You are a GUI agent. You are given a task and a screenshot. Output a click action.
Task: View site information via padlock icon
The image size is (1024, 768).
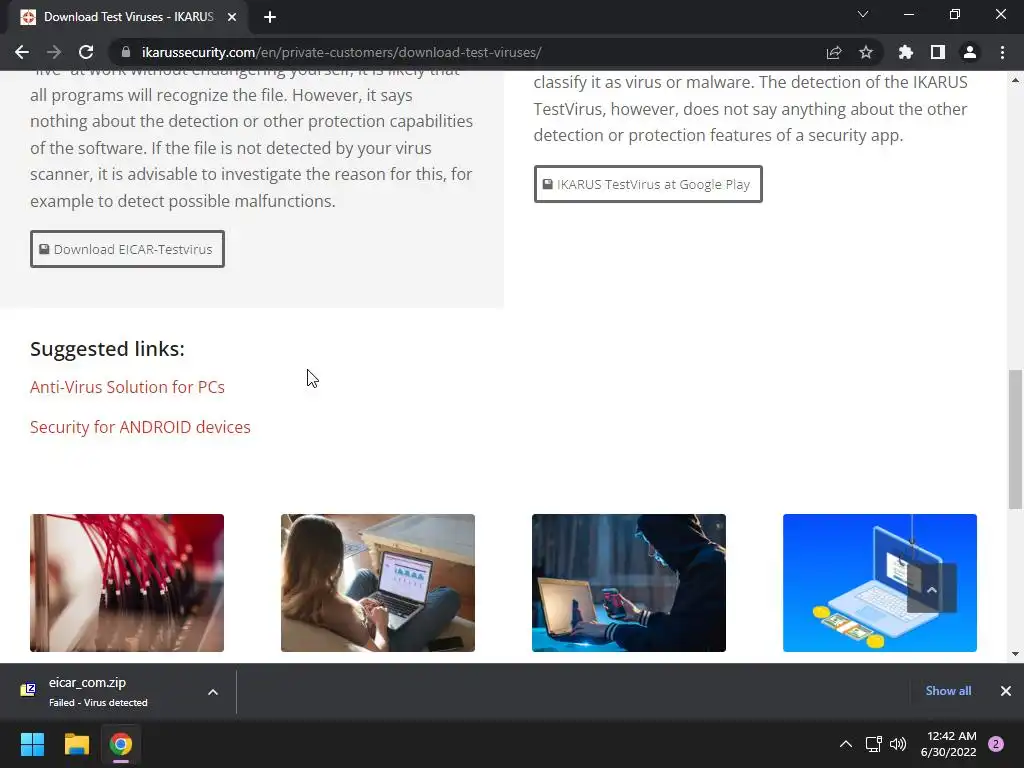click(x=126, y=52)
